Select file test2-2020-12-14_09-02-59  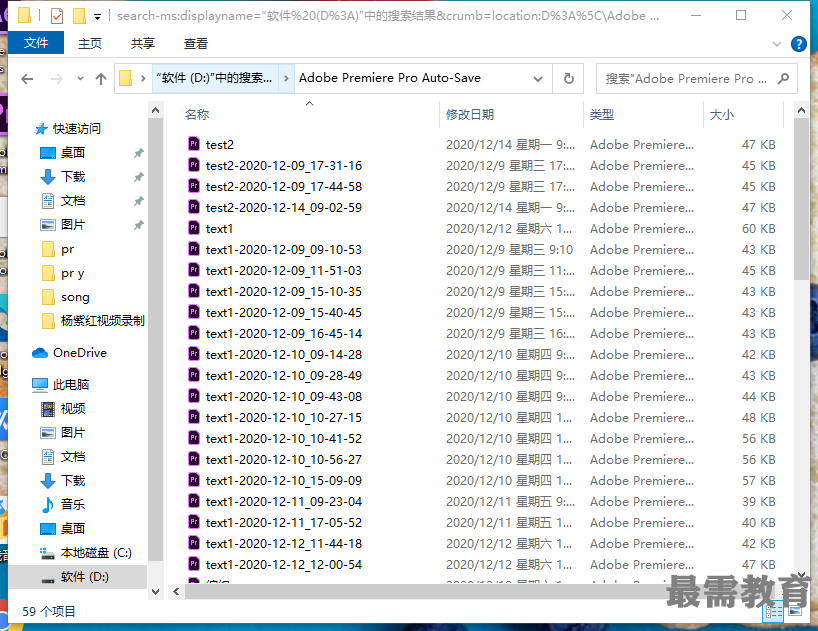[283, 208]
